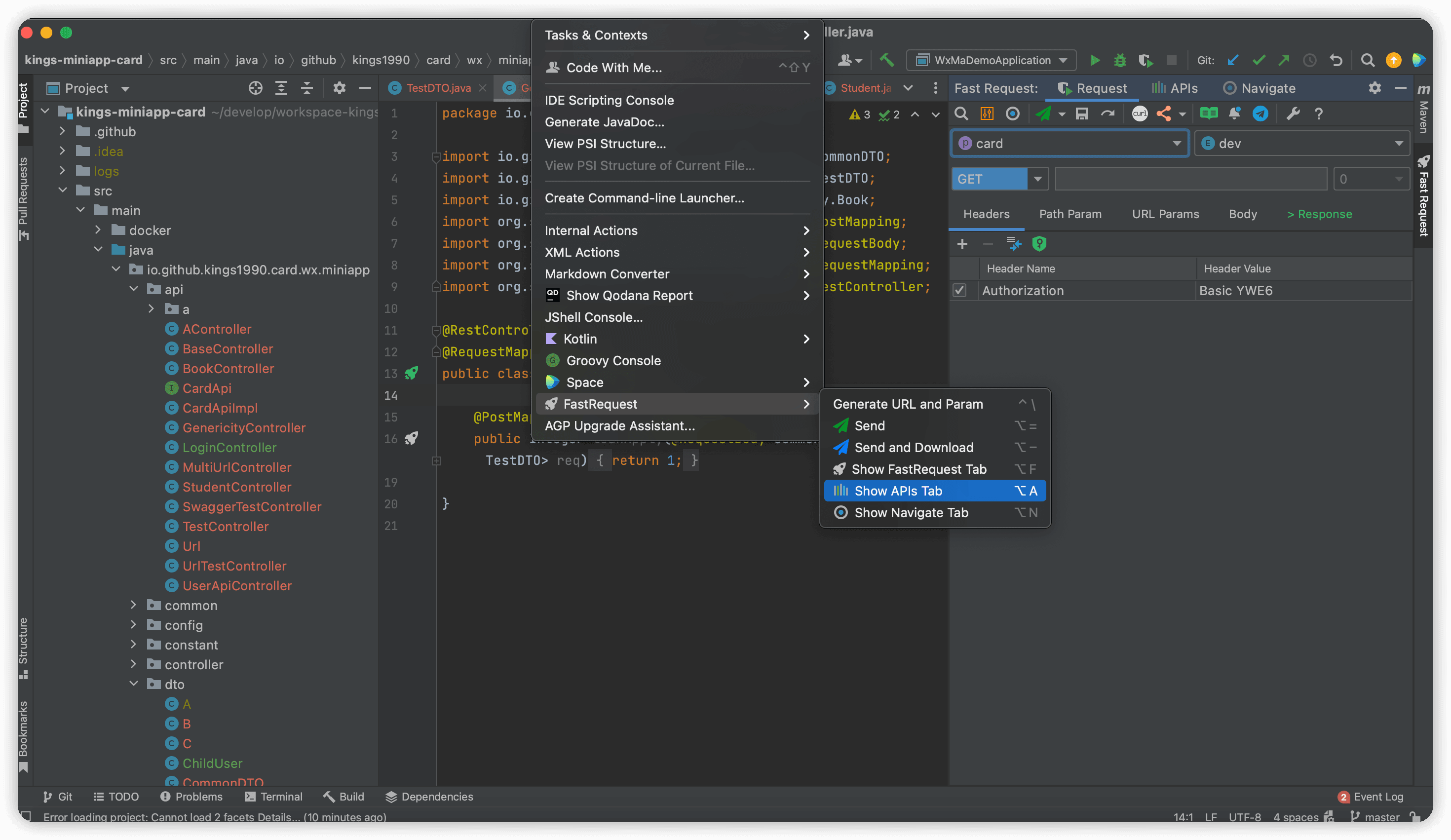The width and height of the screenshot is (1451, 840).
Task: Uncheck the Authorization header row
Action: (x=960, y=291)
